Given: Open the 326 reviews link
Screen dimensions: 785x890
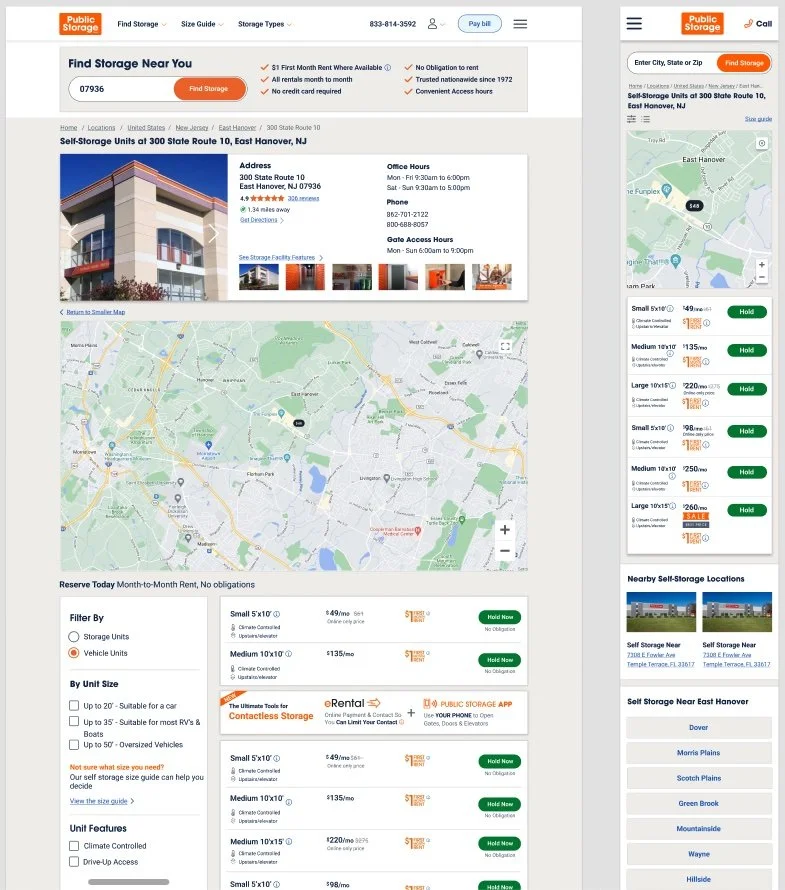Looking at the screenshot, I should (303, 198).
